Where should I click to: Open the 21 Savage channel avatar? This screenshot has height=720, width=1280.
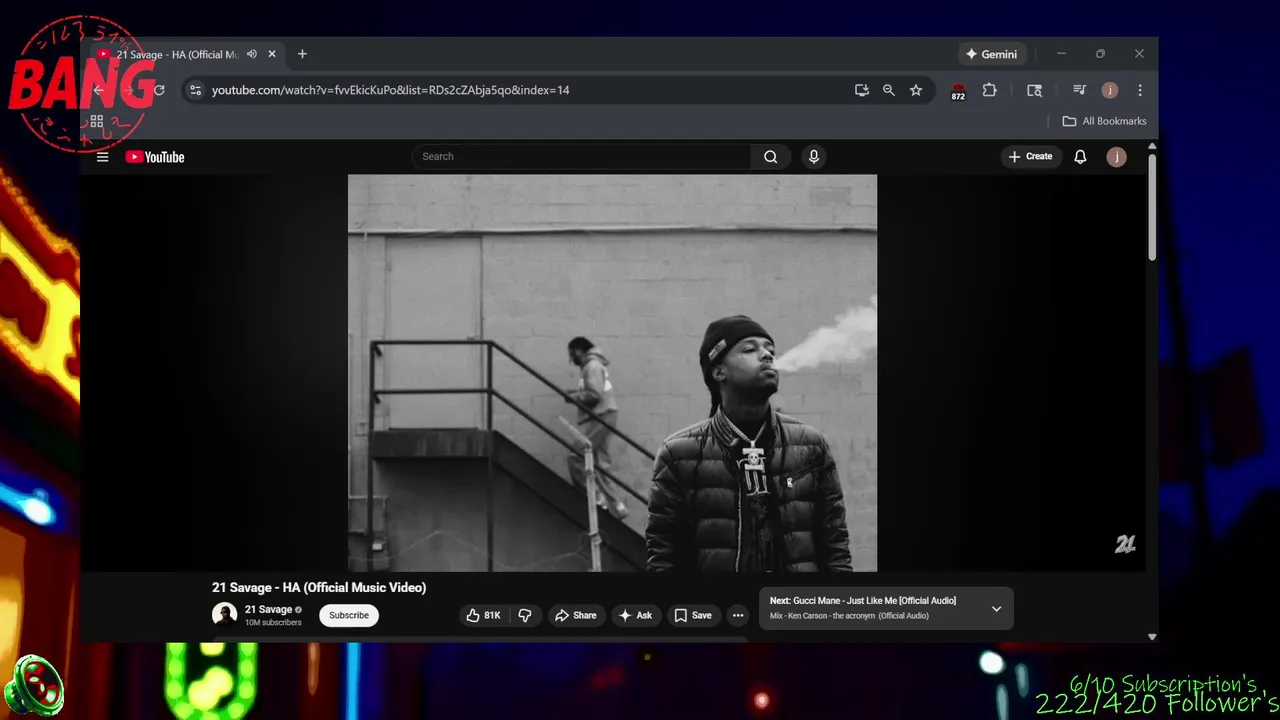click(x=224, y=615)
